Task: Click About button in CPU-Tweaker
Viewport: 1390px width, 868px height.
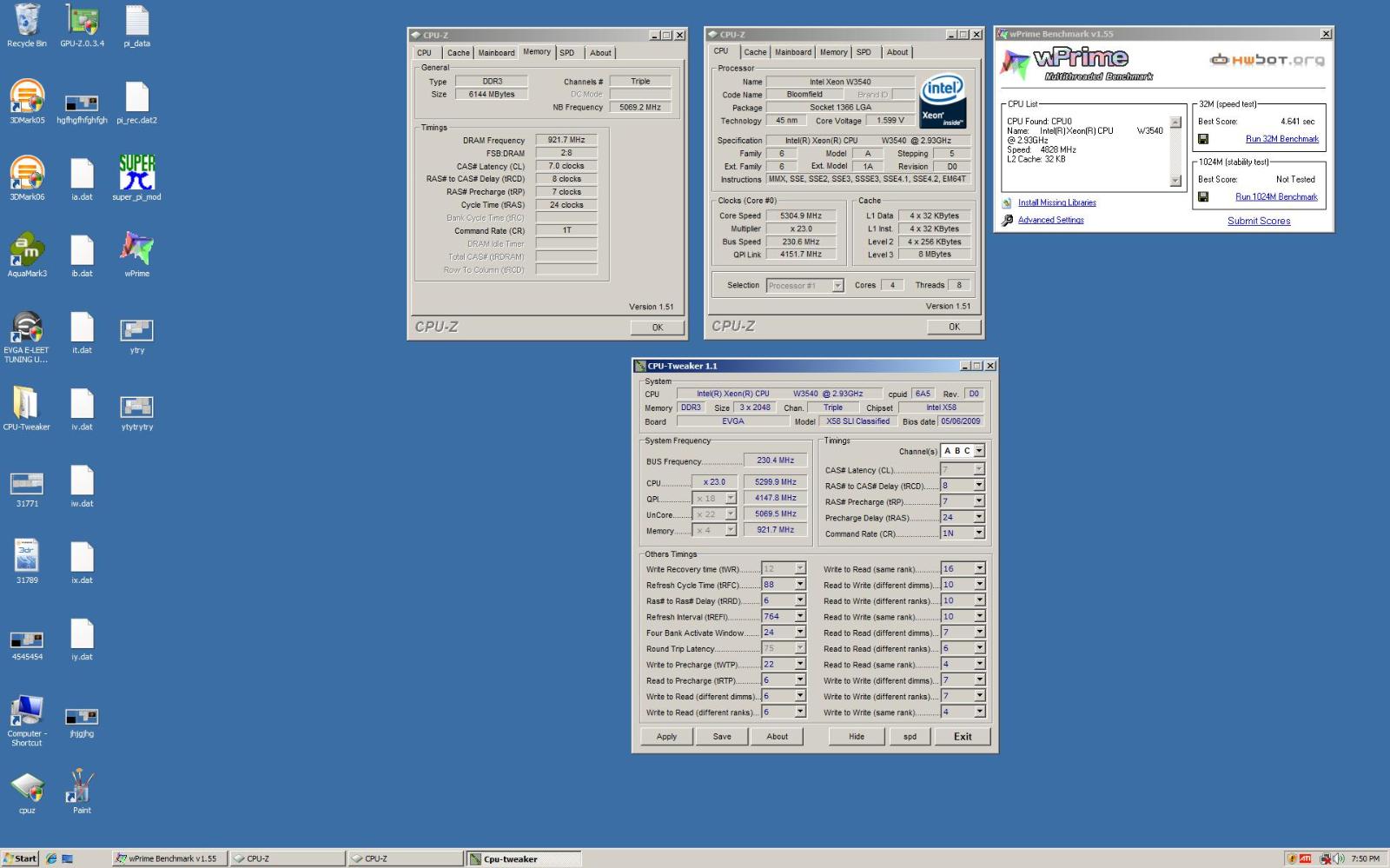Action: 778,736
